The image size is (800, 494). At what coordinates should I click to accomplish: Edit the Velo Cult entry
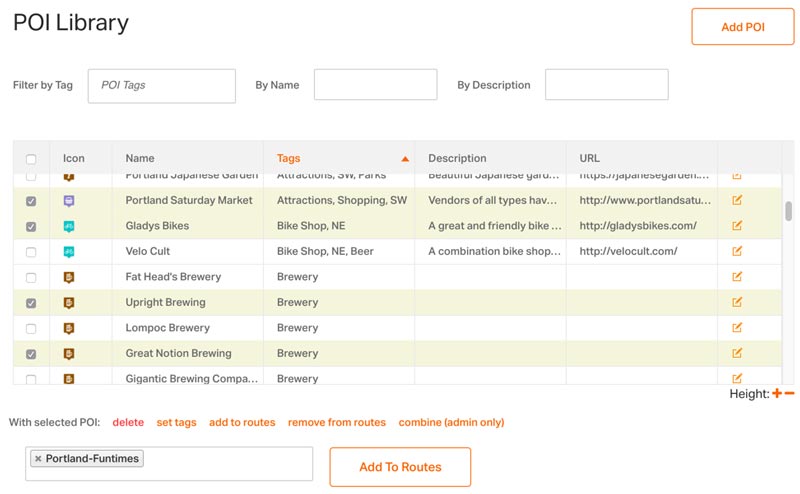coord(737,251)
